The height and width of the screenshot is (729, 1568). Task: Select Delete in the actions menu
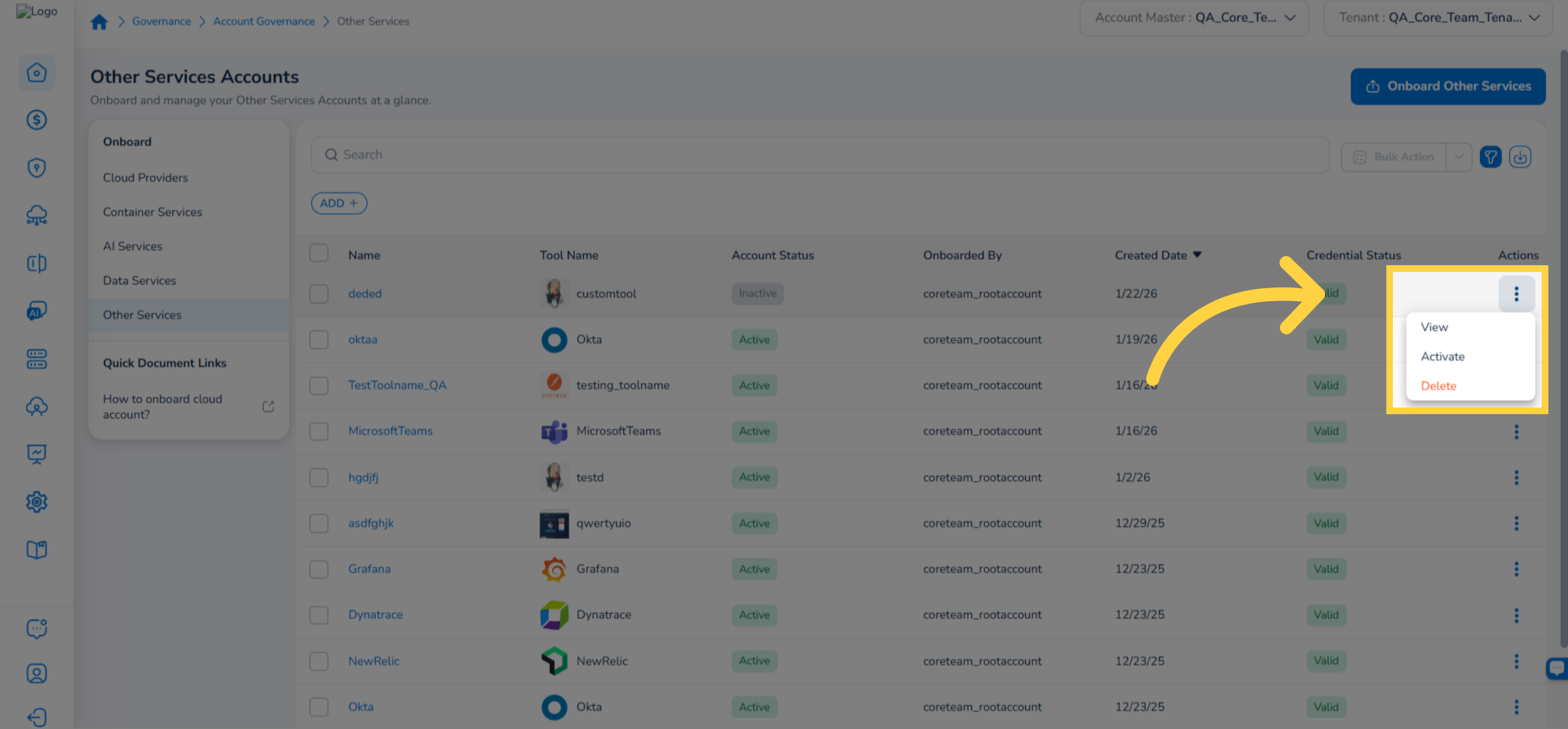tap(1438, 386)
